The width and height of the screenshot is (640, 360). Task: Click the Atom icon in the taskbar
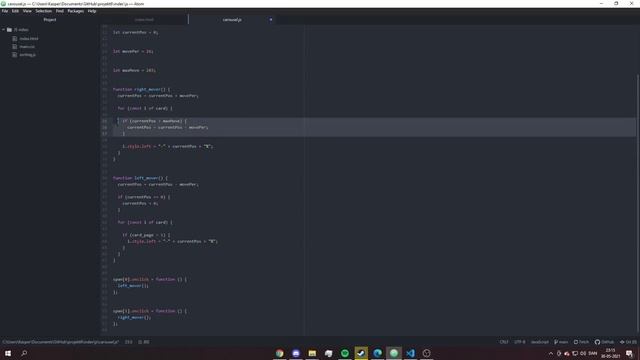(394, 353)
